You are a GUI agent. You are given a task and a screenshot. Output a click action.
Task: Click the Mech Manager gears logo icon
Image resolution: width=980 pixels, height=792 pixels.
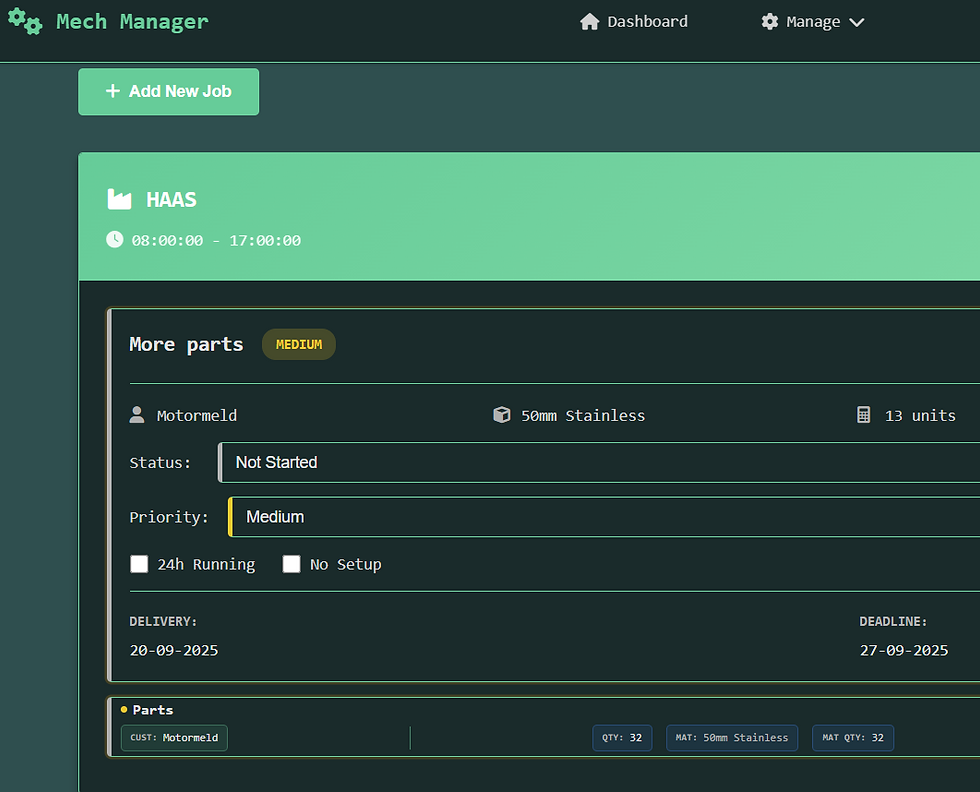pyautogui.click(x=25, y=21)
